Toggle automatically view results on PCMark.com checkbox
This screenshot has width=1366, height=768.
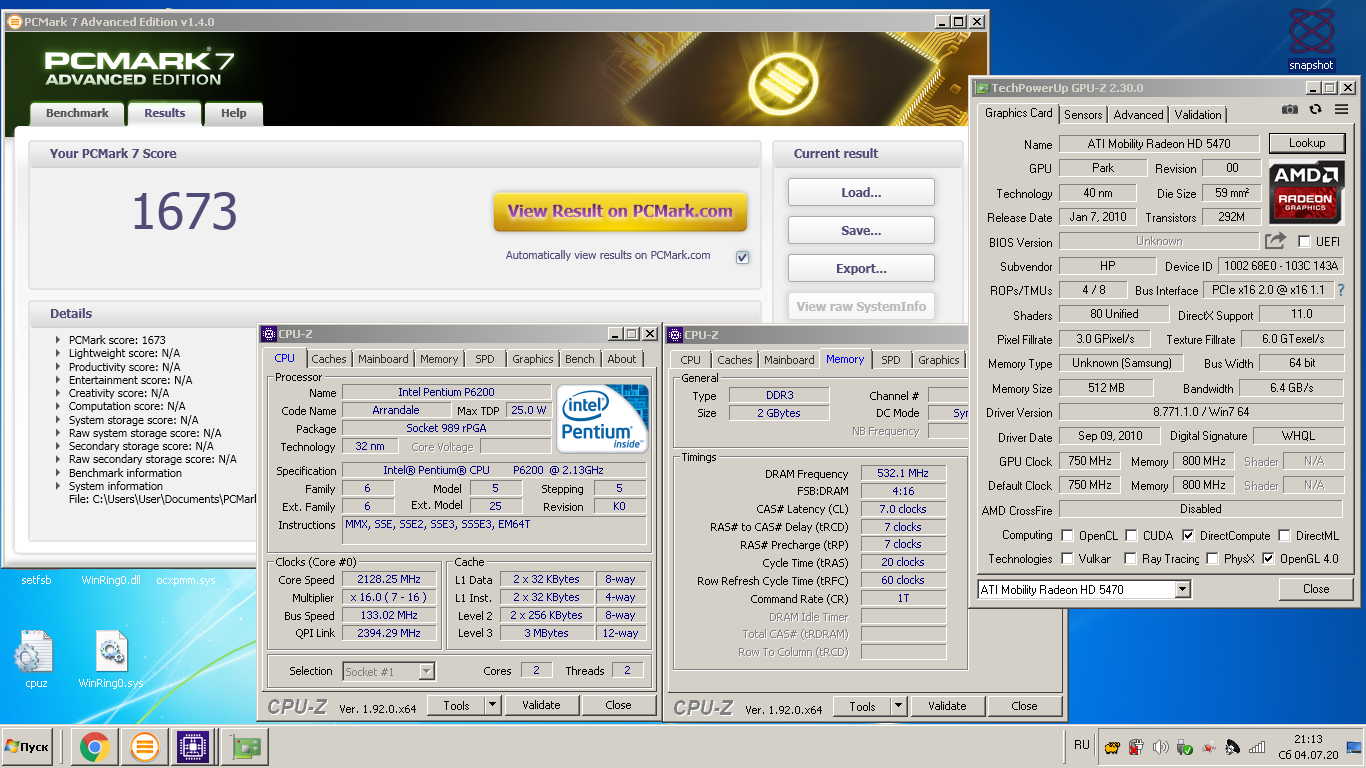[742, 257]
